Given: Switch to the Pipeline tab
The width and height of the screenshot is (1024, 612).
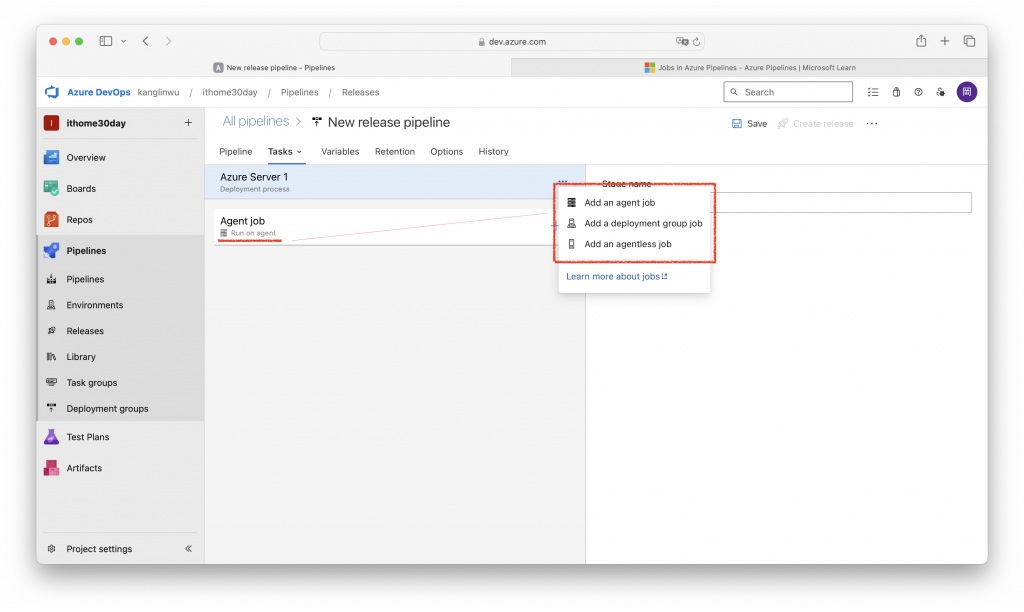Looking at the screenshot, I should pos(235,152).
